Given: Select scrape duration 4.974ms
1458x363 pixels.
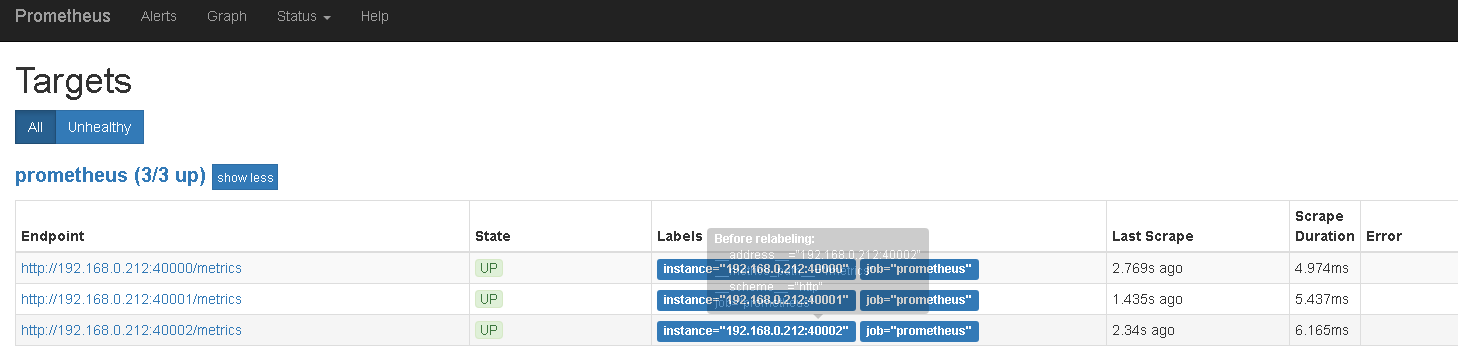Looking at the screenshot, I should click(x=1323, y=268).
